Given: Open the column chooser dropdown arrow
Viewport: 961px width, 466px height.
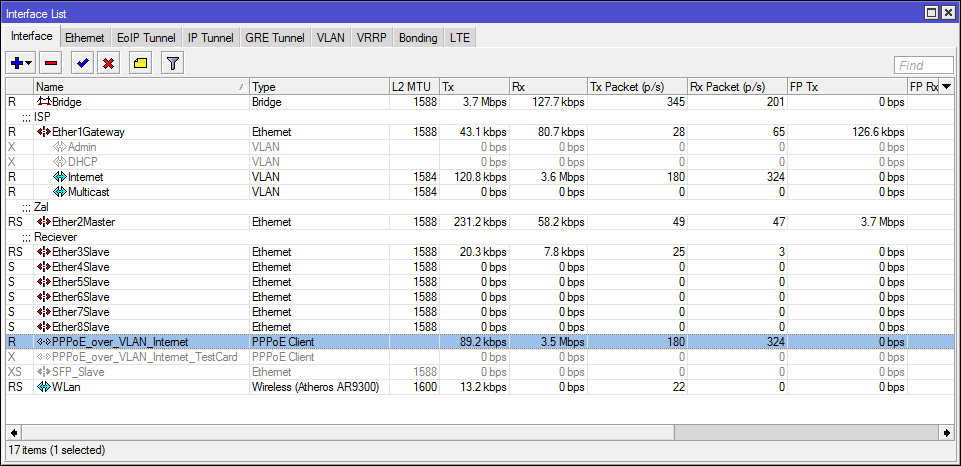Looking at the screenshot, I should pyautogui.click(x=946, y=87).
